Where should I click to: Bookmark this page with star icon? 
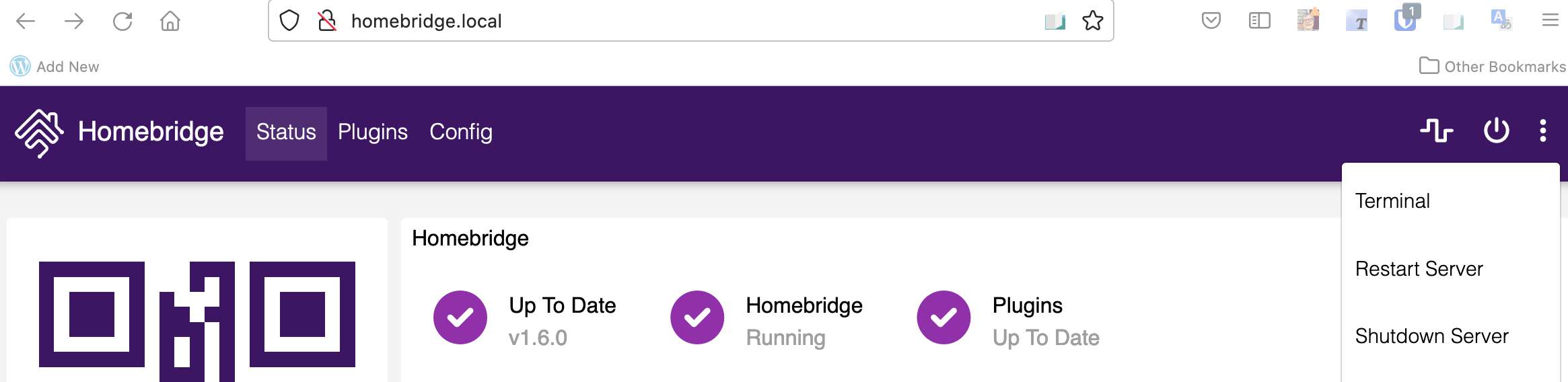coord(1092,21)
